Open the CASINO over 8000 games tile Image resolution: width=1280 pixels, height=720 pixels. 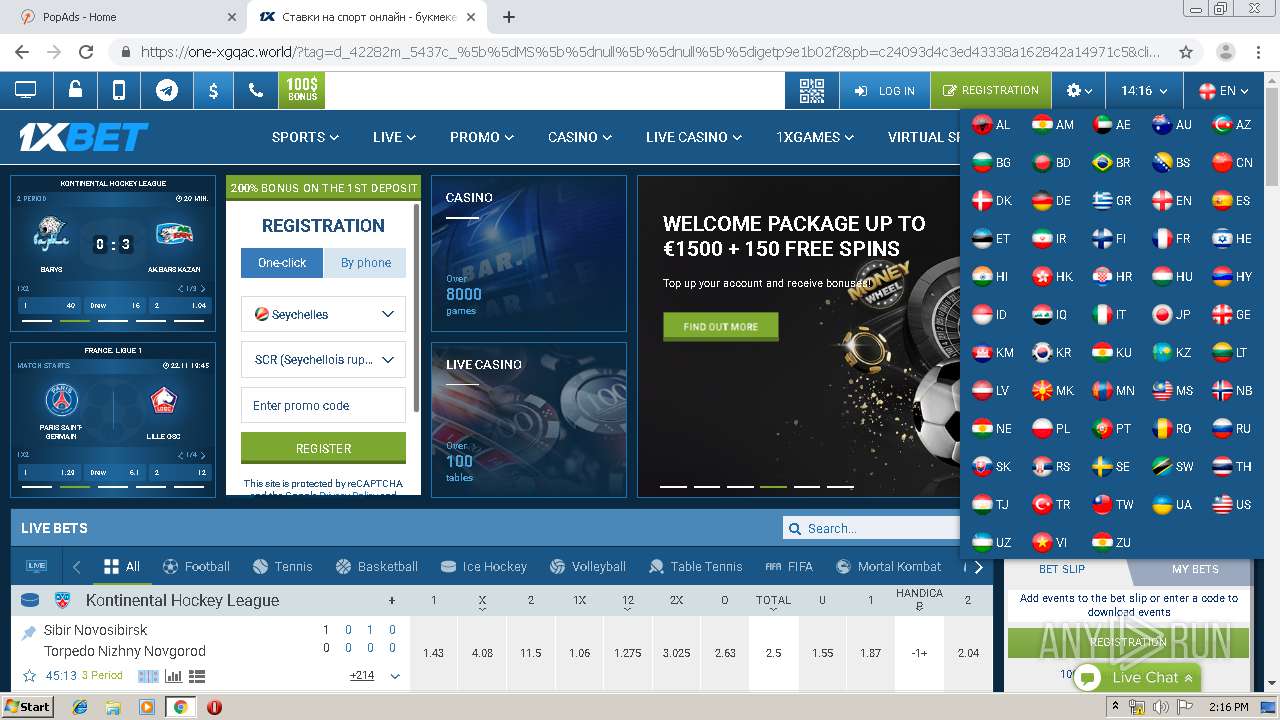[529, 254]
